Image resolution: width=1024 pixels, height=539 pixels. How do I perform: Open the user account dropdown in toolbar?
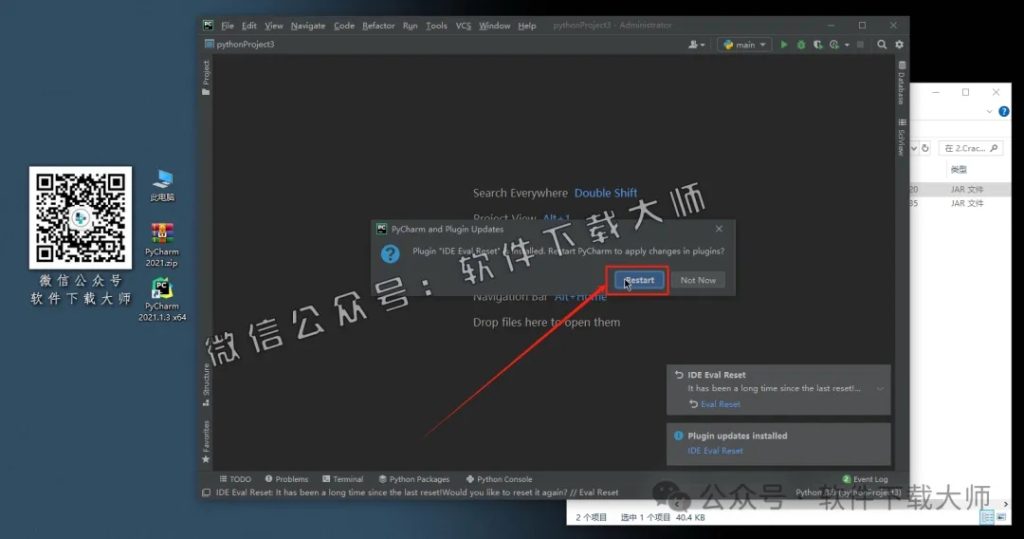696,44
